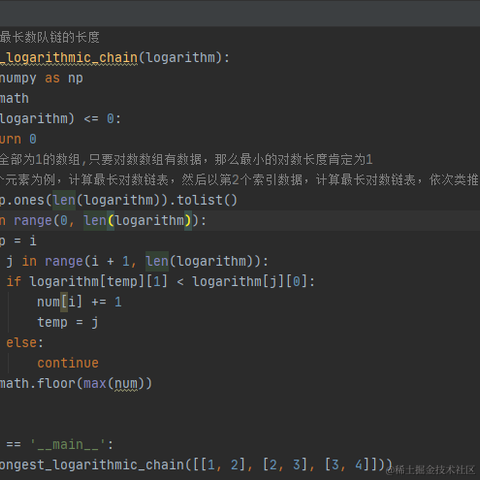480x480 pixels.
Task: Click the comment line ending '依次类推'
Action: tap(239, 180)
